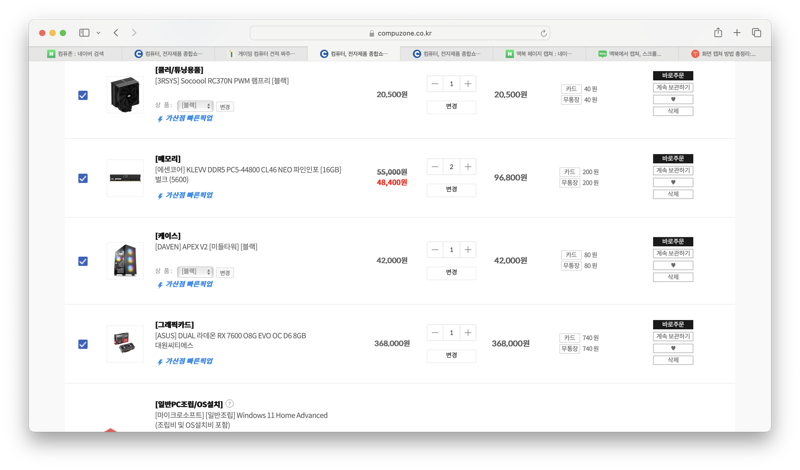Viewport: 800px width, 470px height.
Task: Open sidebar options dropdown arrow
Action: tap(98, 33)
